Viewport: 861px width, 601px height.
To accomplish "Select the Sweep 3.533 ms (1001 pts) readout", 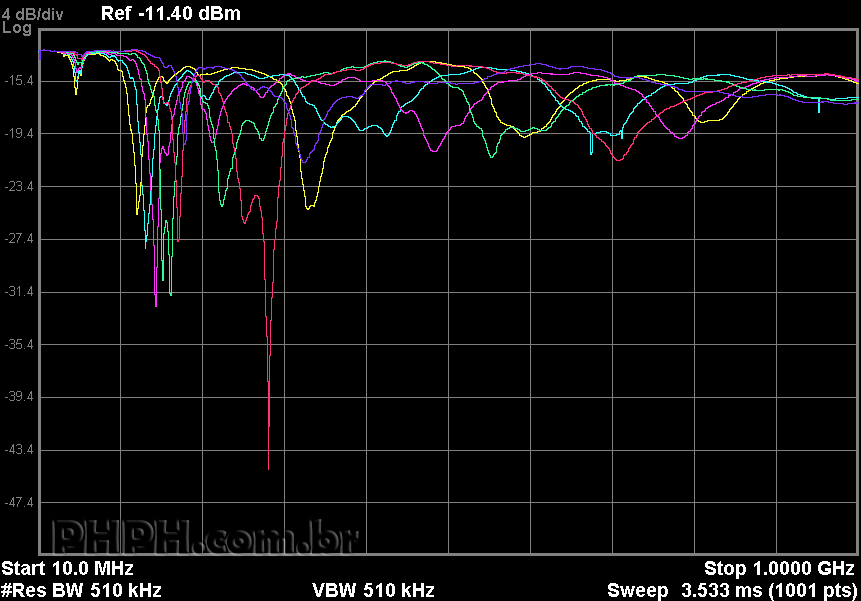I will 732,589.
